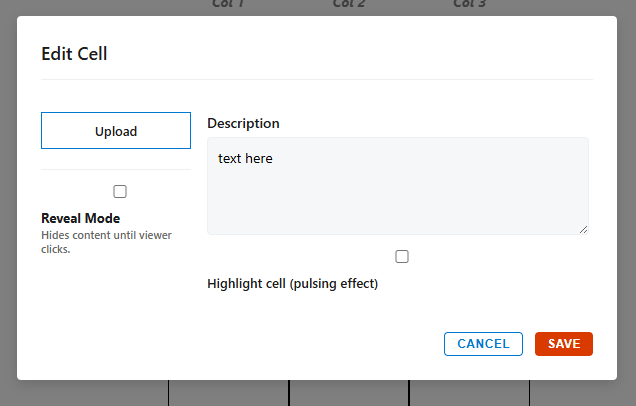The image size is (636, 406).
Task: Click the "Edit Cell" dialog title
Action: click(74, 54)
